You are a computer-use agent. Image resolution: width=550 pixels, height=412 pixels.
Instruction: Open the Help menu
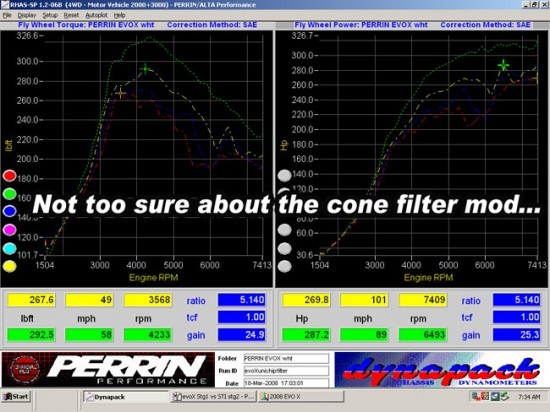tap(119, 15)
